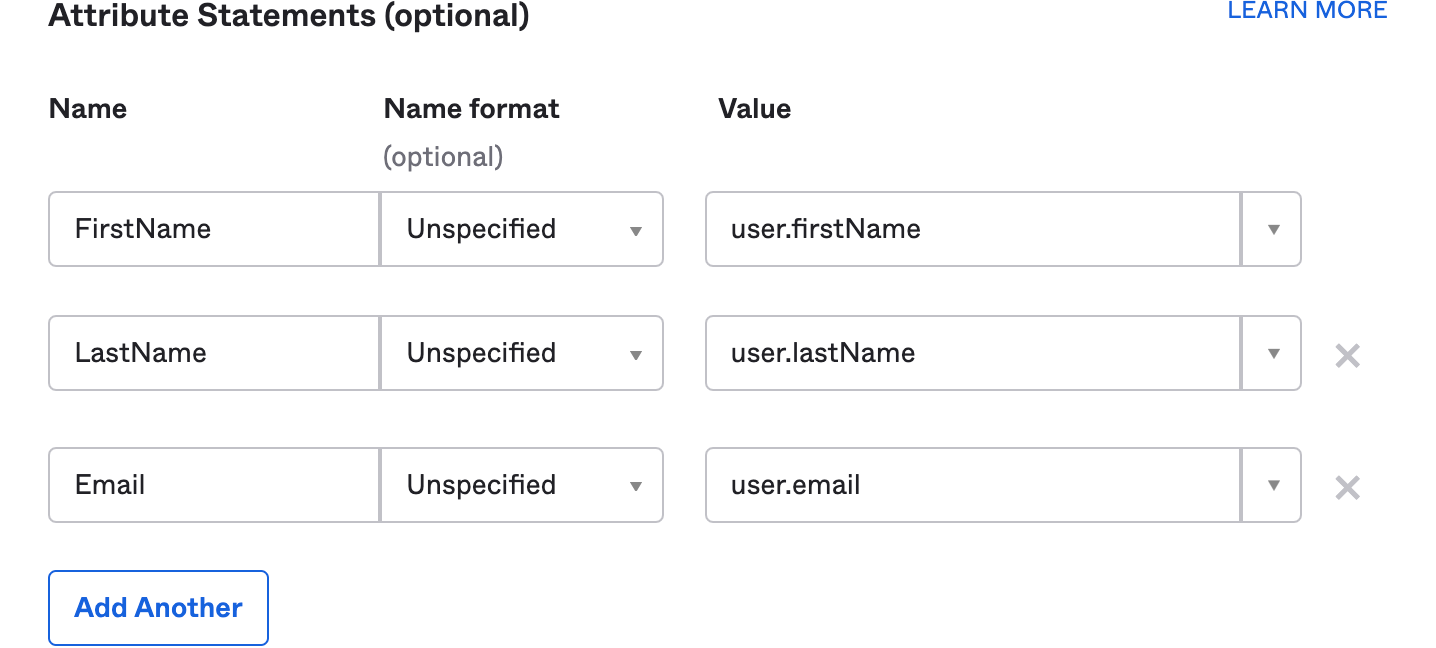Remove the LastName attribute row
Image resolution: width=1436 pixels, height=648 pixels.
[x=1346, y=354]
